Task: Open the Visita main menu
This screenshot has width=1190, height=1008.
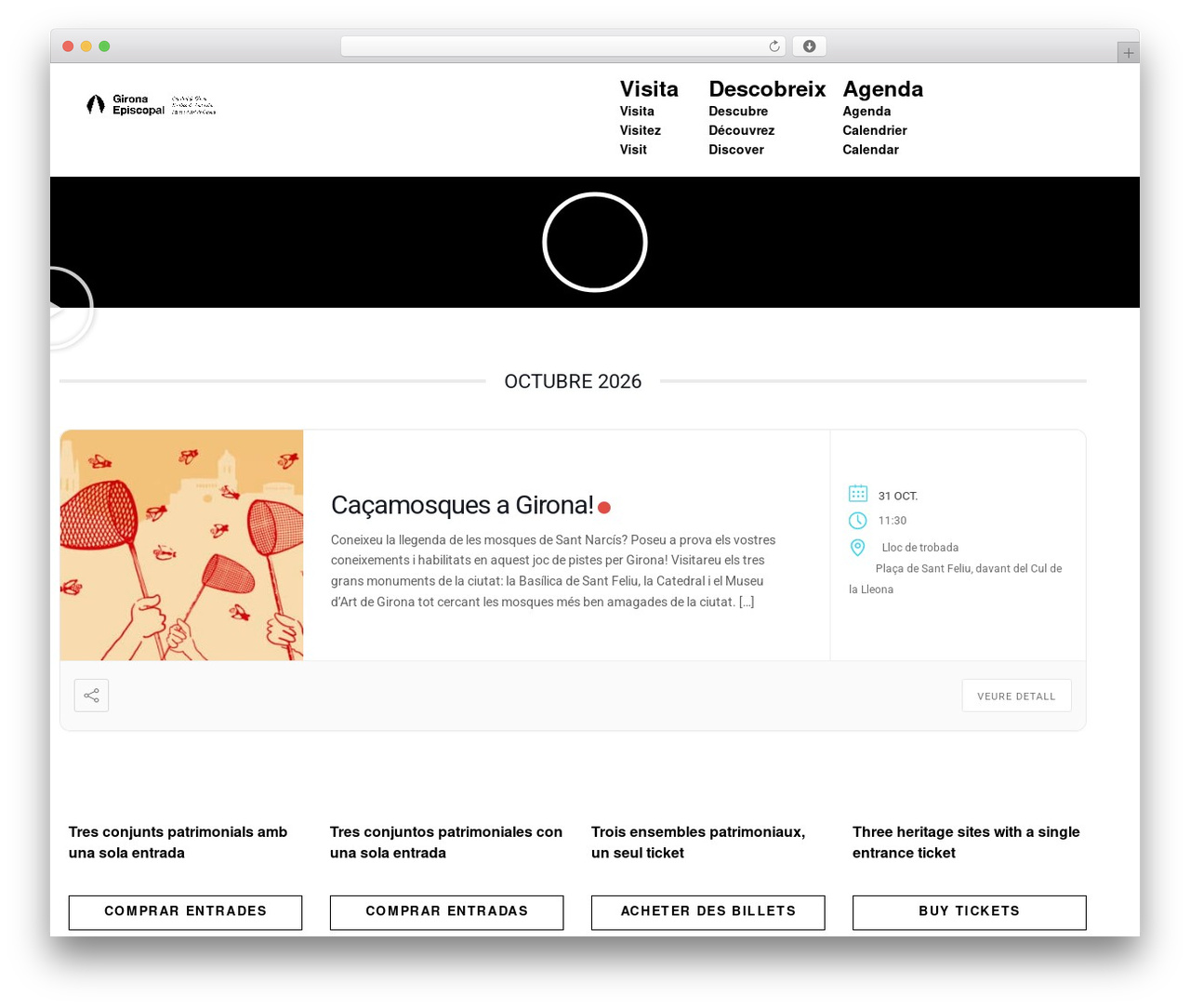Action: pyautogui.click(x=649, y=89)
